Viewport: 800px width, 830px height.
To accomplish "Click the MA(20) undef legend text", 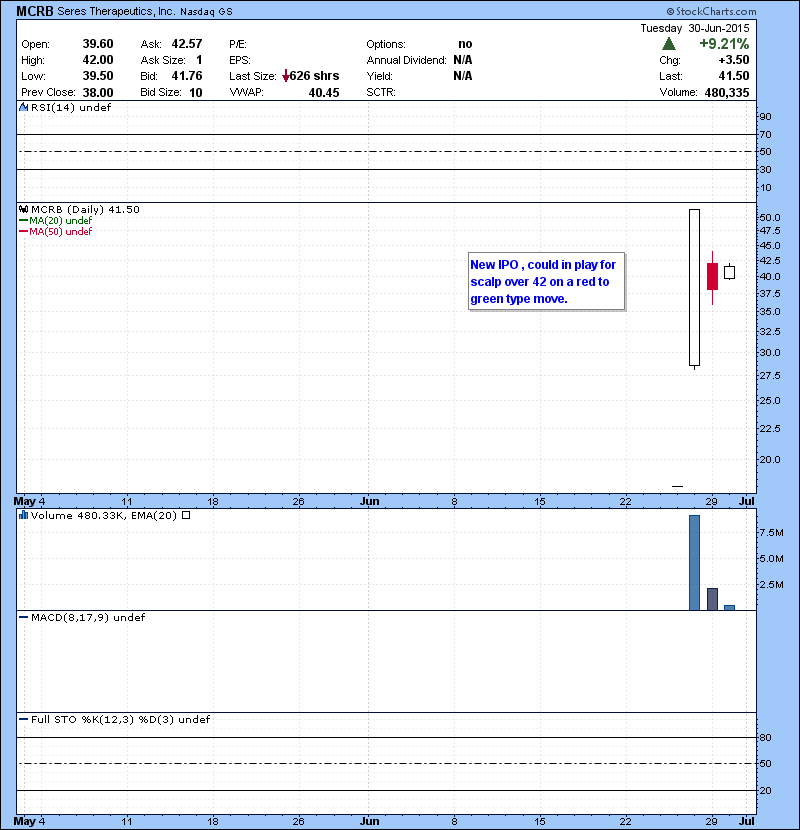I will point(60,220).
